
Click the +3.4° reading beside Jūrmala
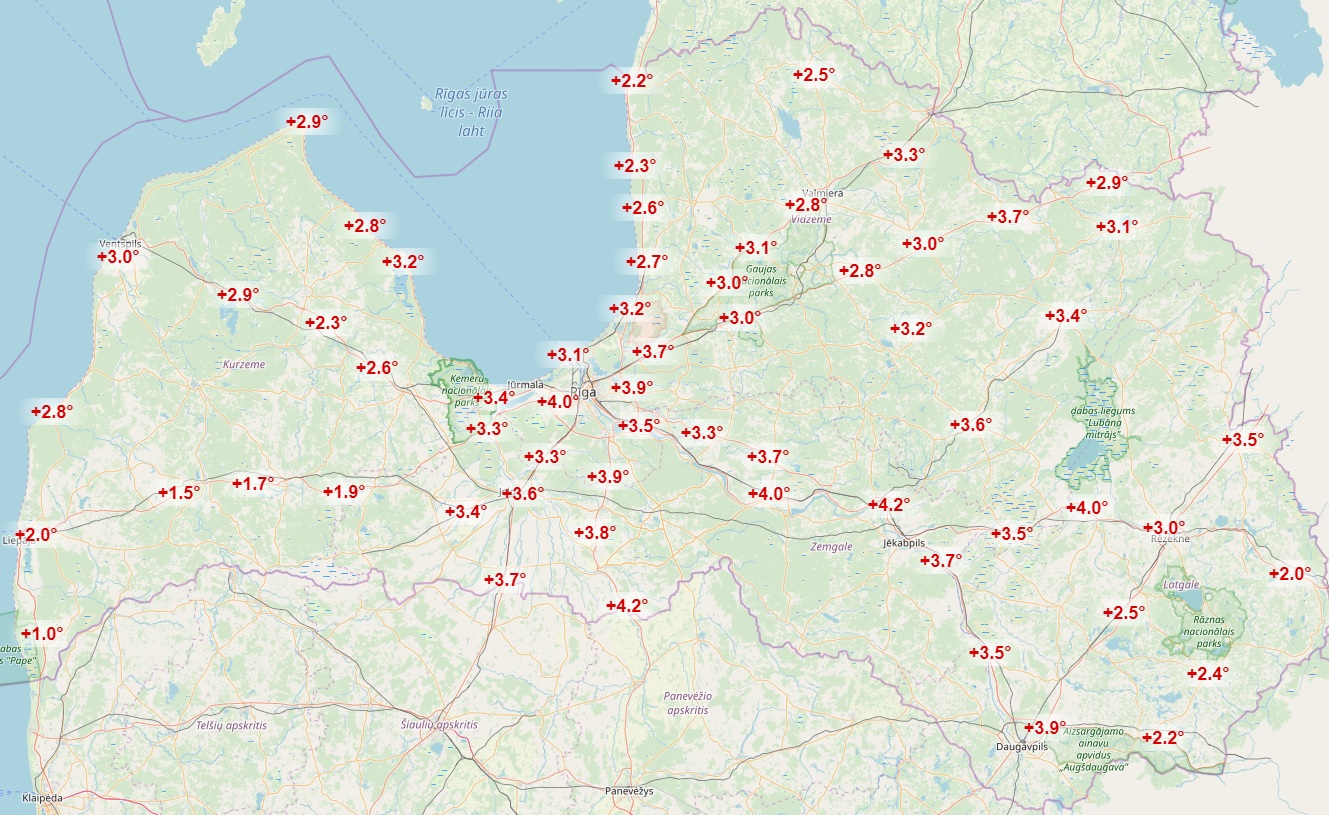click(494, 398)
